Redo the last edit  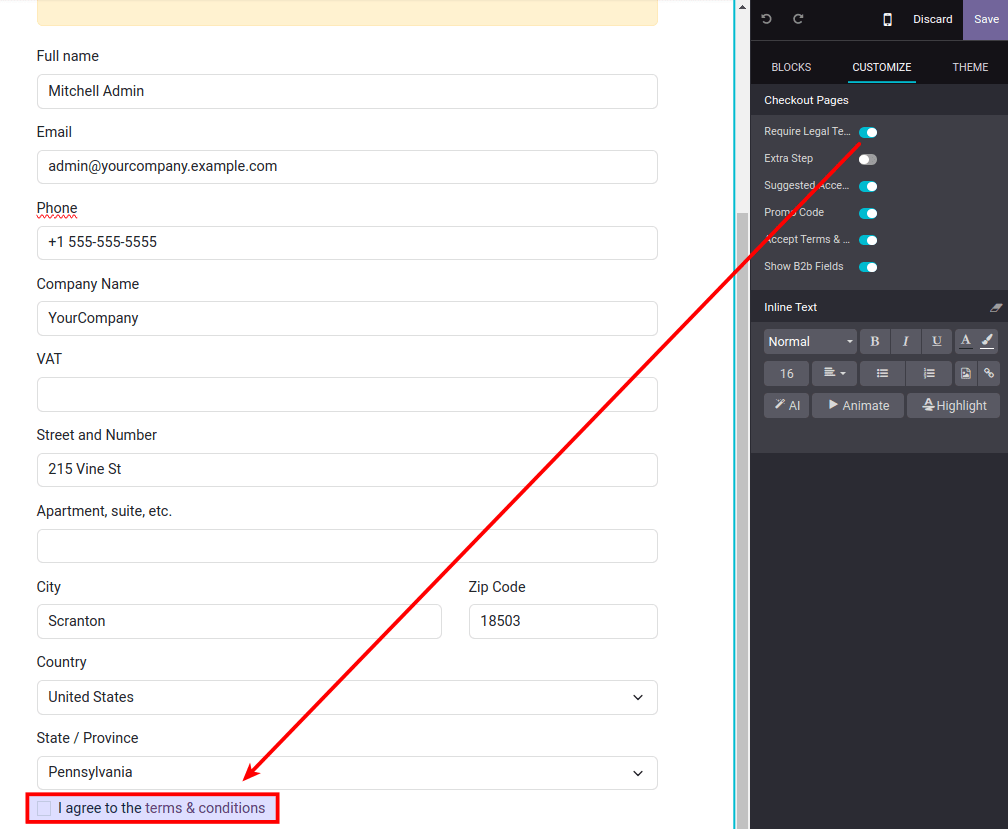[798, 19]
